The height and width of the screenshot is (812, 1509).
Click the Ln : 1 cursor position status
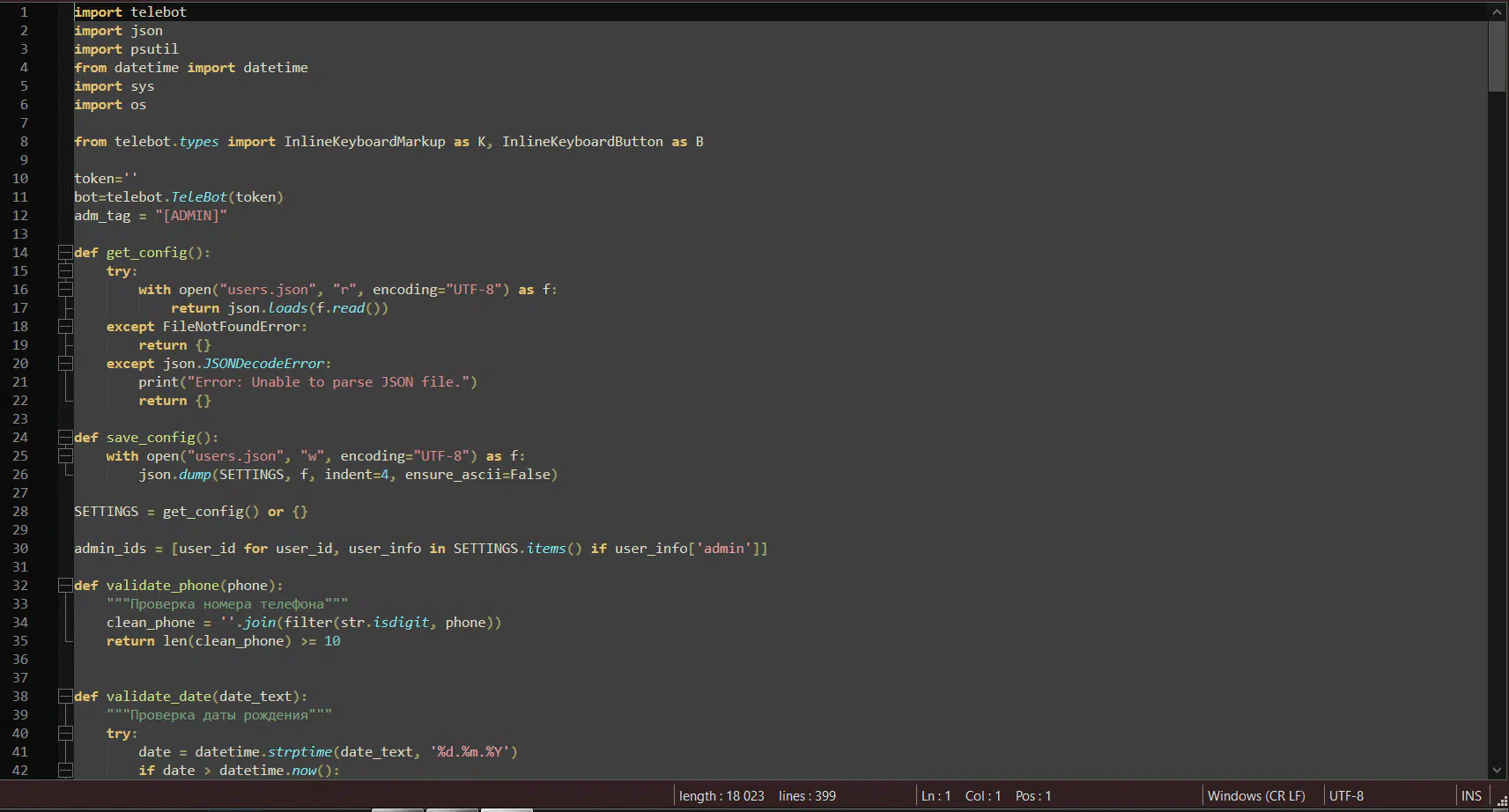[x=936, y=796]
